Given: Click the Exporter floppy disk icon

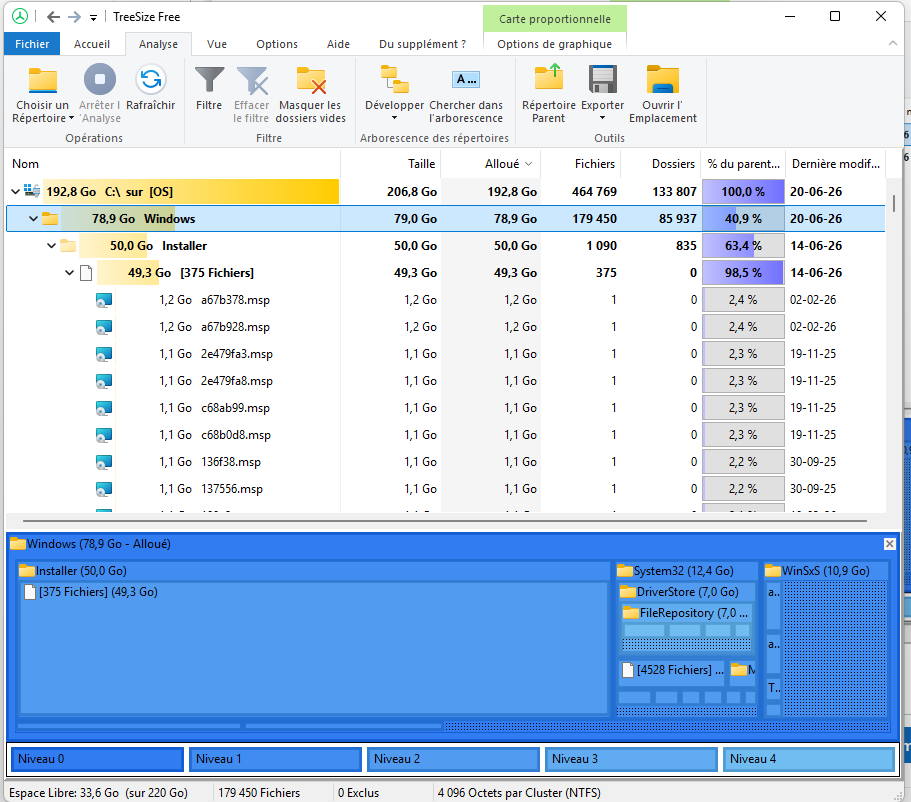Looking at the screenshot, I should [x=602, y=79].
